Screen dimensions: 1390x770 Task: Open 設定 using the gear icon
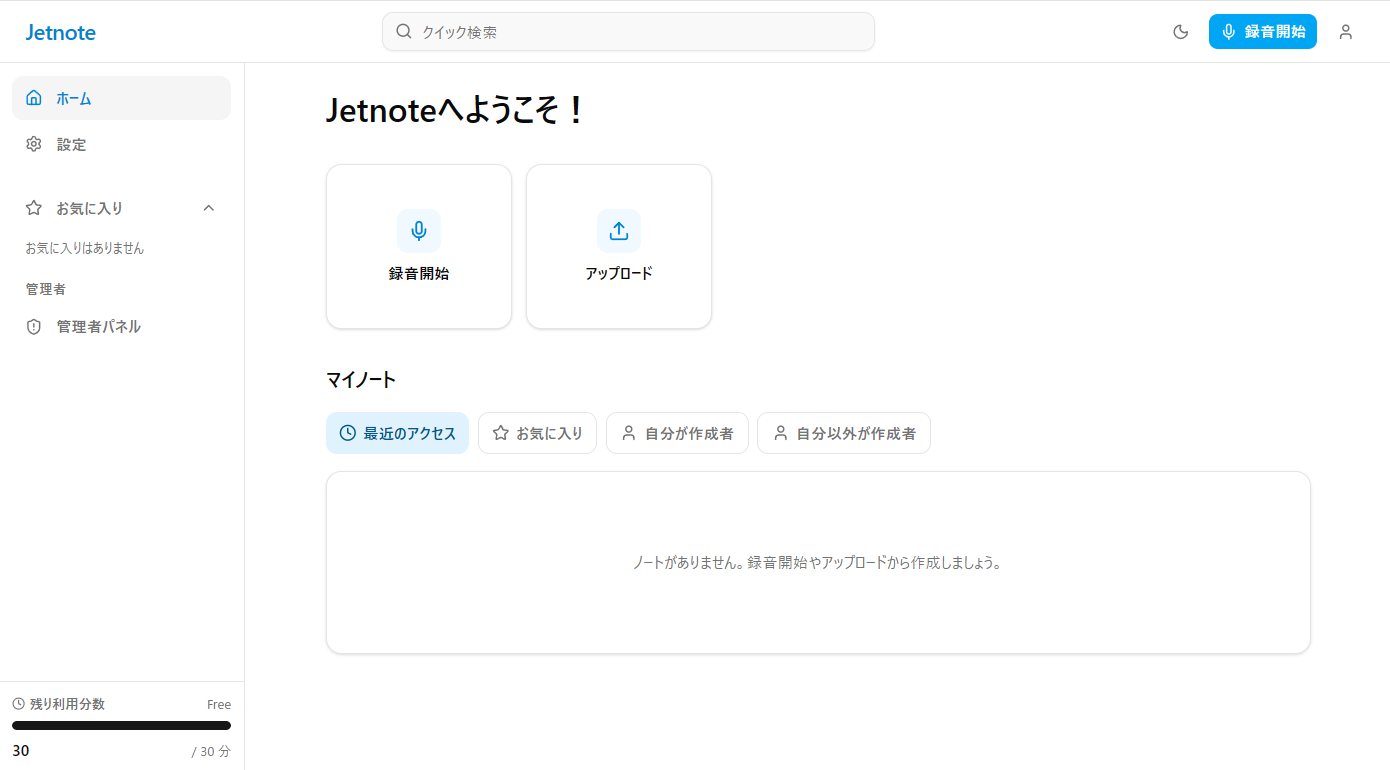click(35, 143)
